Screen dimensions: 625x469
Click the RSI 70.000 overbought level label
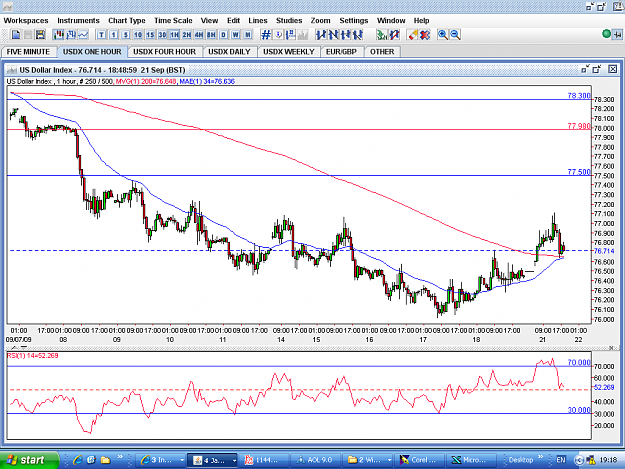tap(579, 363)
